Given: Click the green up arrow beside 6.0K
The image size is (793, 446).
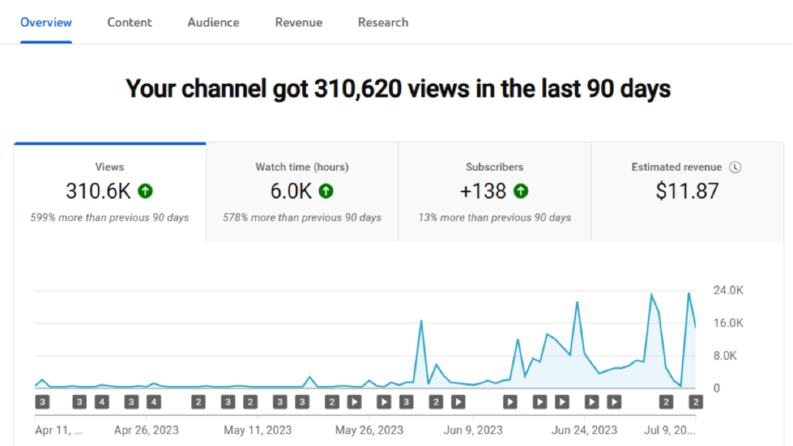Looking at the screenshot, I should (x=326, y=191).
